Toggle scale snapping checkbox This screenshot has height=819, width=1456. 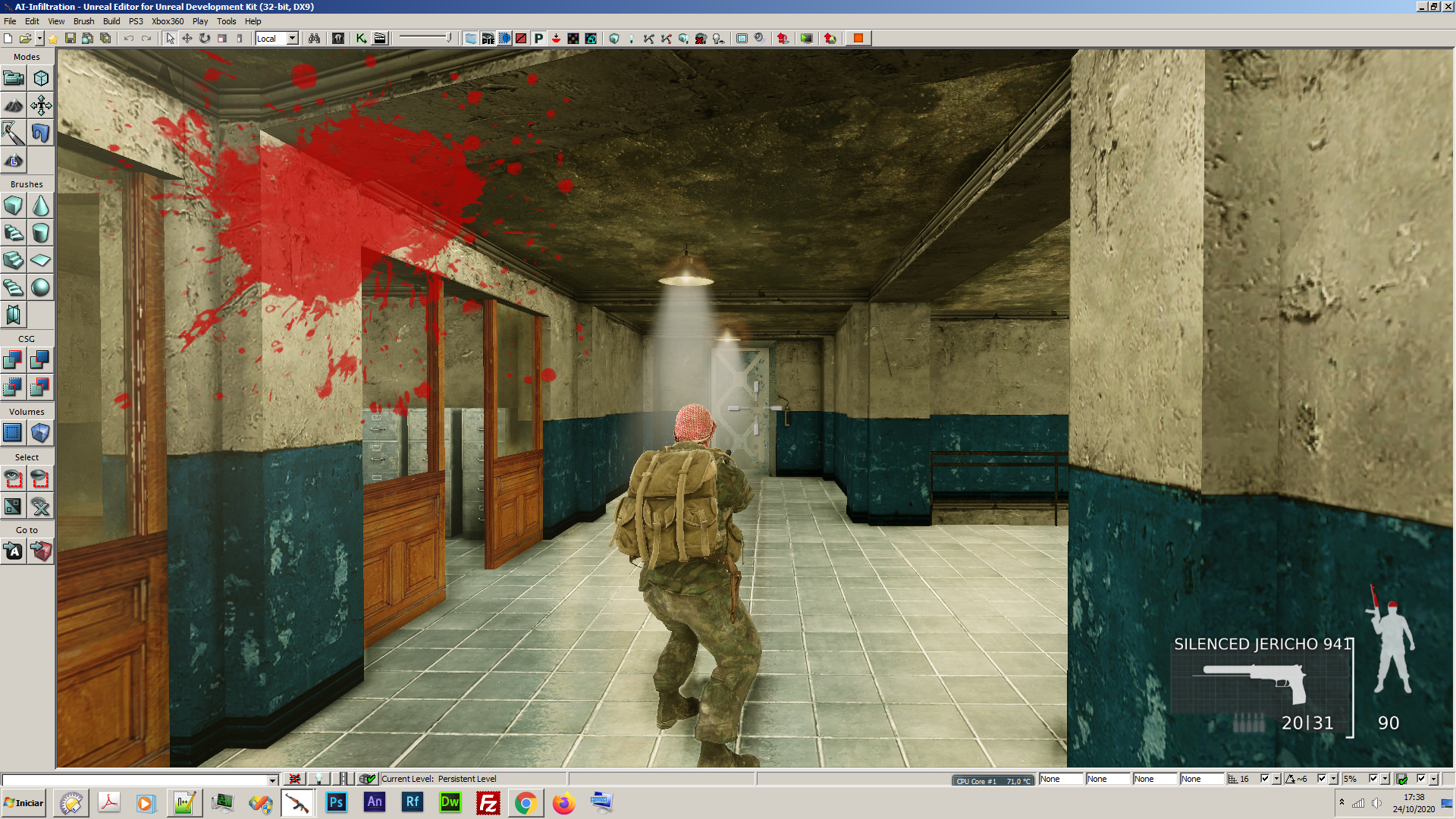pos(1373,779)
